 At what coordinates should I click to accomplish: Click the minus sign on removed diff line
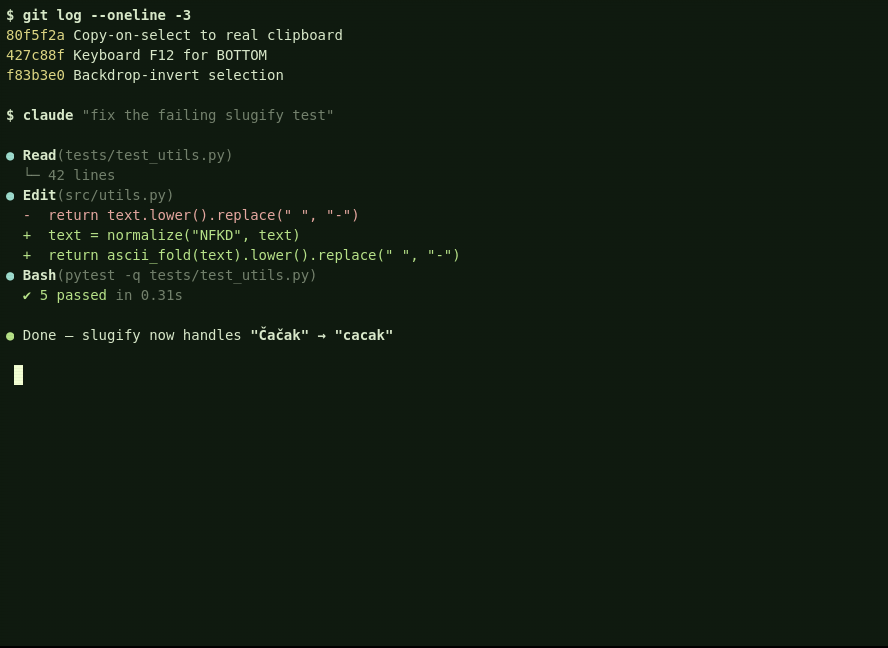click(x=27, y=215)
